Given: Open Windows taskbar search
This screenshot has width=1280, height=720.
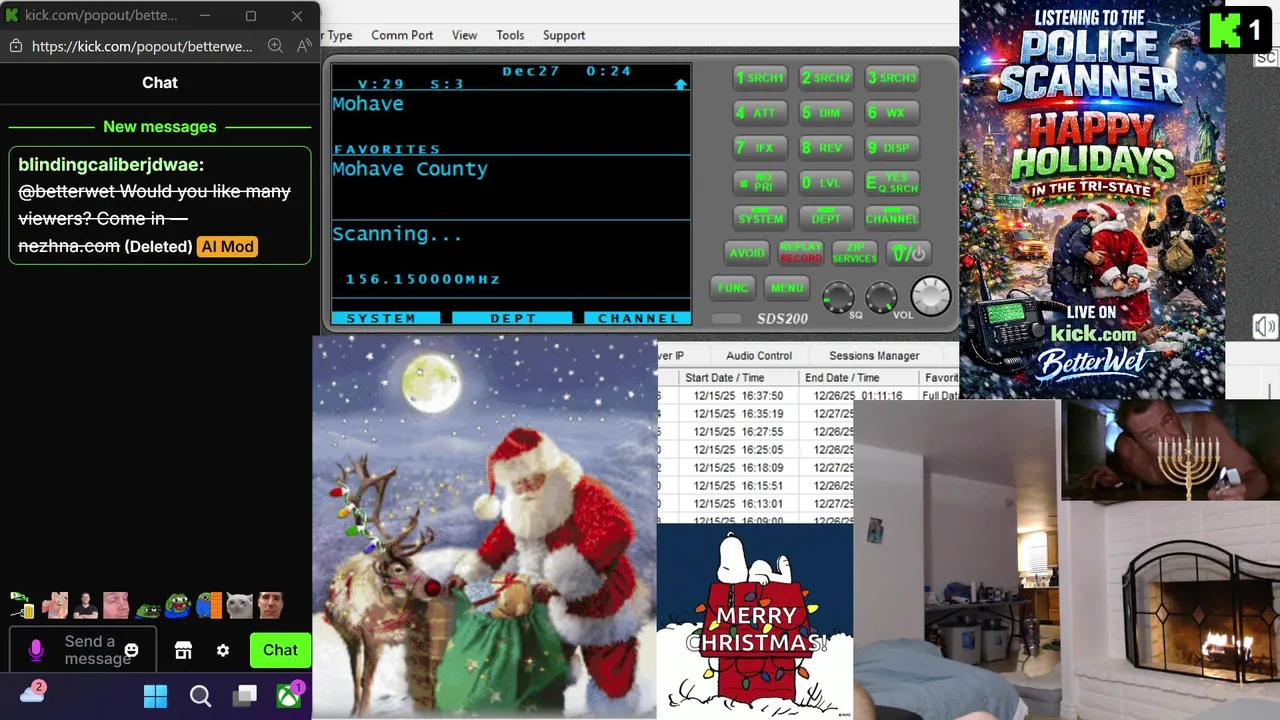Looking at the screenshot, I should coord(200,696).
